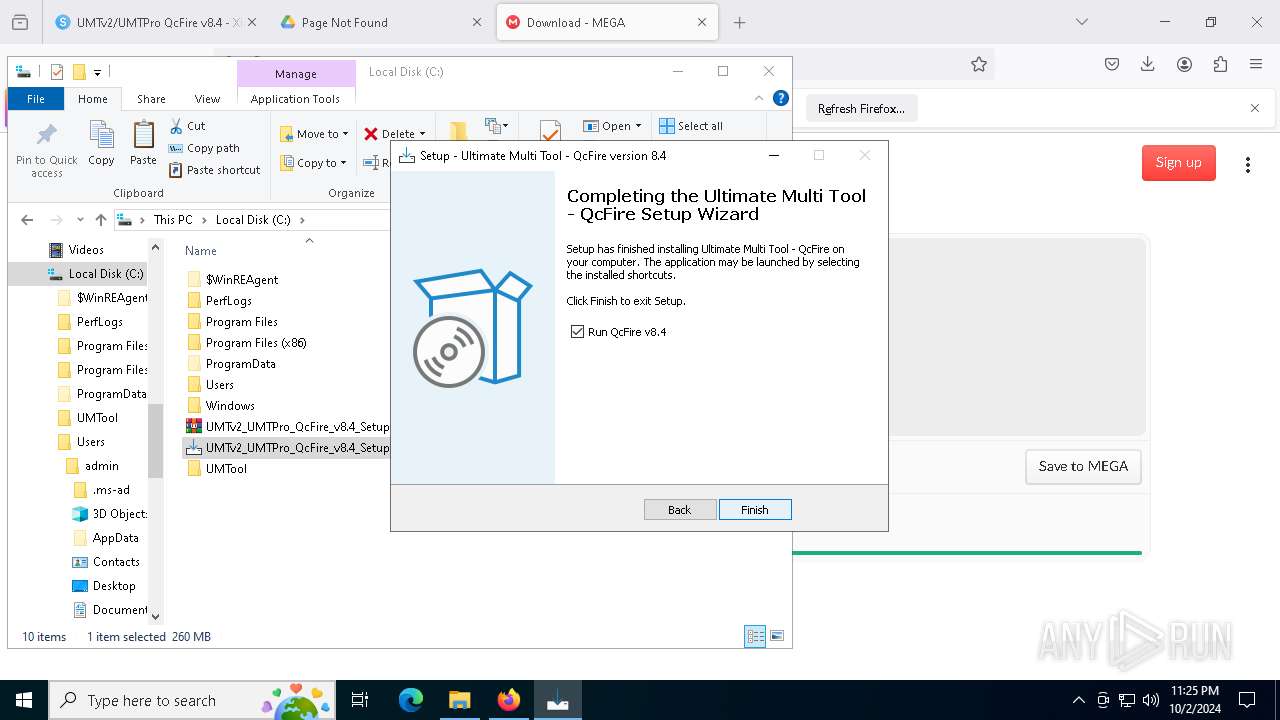Viewport: 1280px width, 720px height.
Task: Open MEGA page three-dot menu
Action: (1247, 165)
